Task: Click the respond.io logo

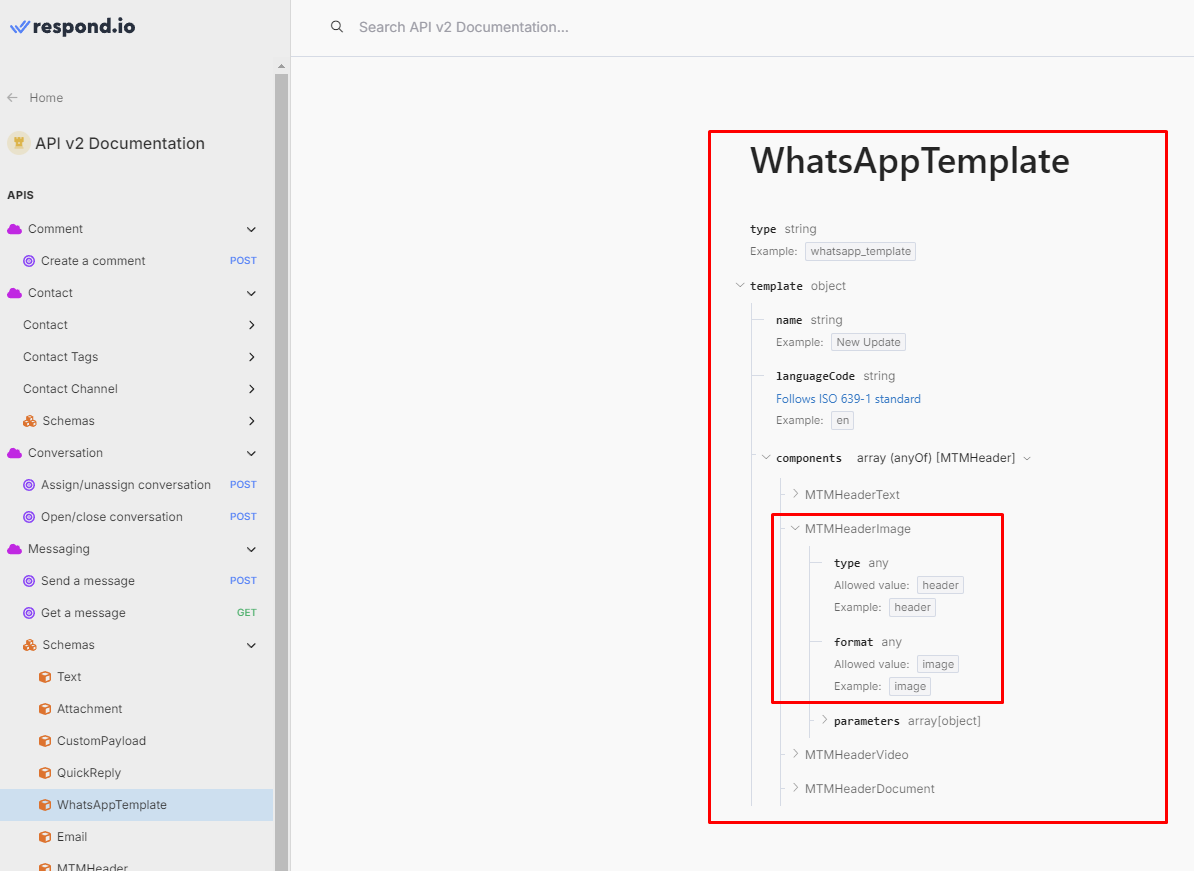Action: coord(72,27)
